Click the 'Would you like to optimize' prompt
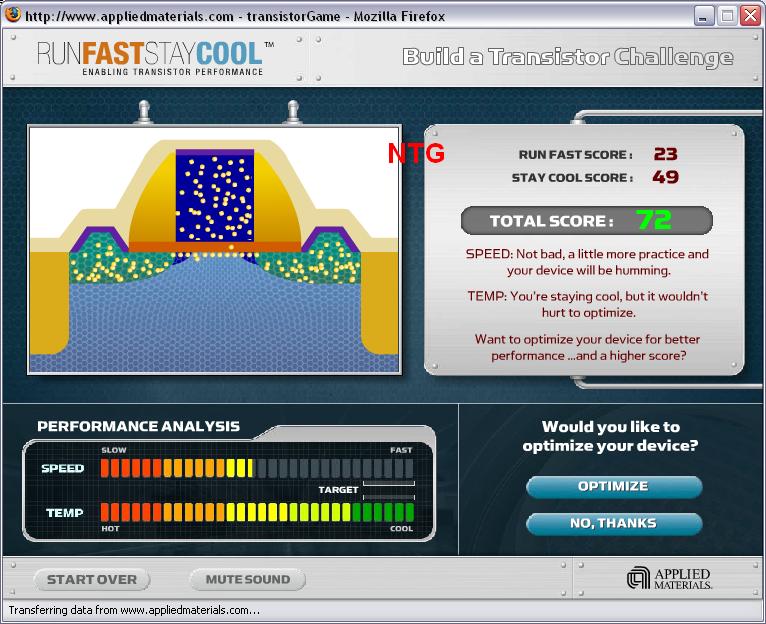This screenshot has height=624, width=766. pyautogui.click(x=610, y=436)
